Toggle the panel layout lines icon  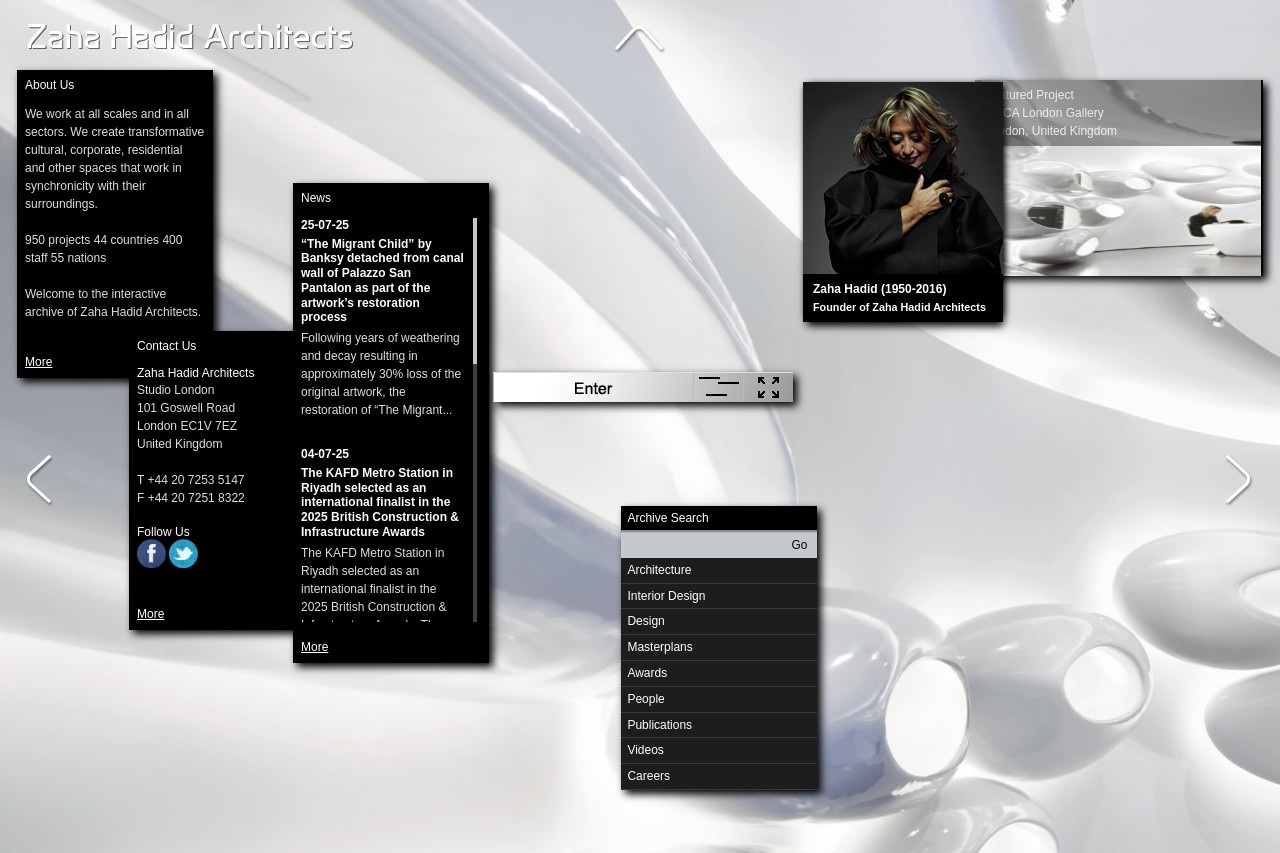tap(719, 387)
